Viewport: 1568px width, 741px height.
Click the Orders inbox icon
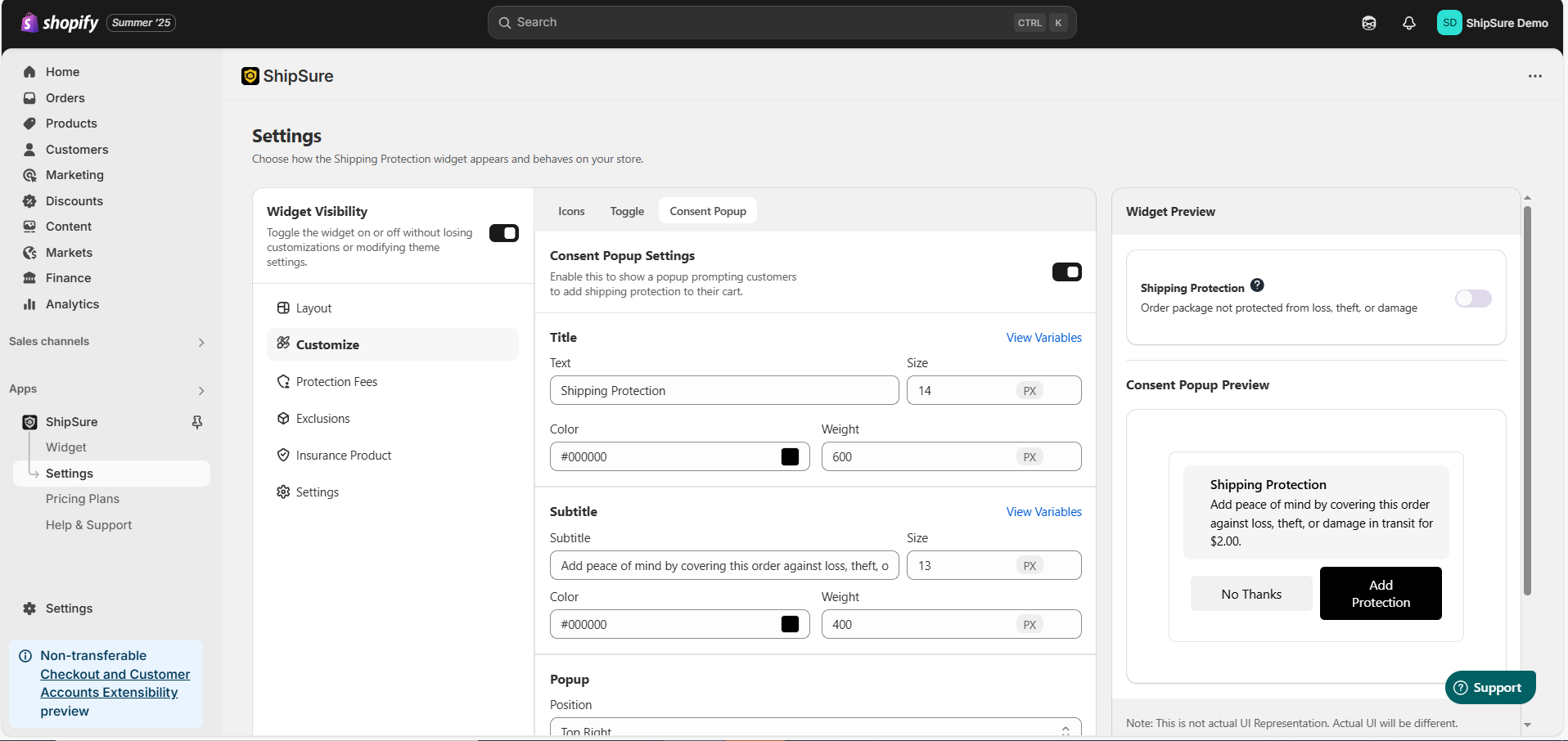tap(29, 98)
